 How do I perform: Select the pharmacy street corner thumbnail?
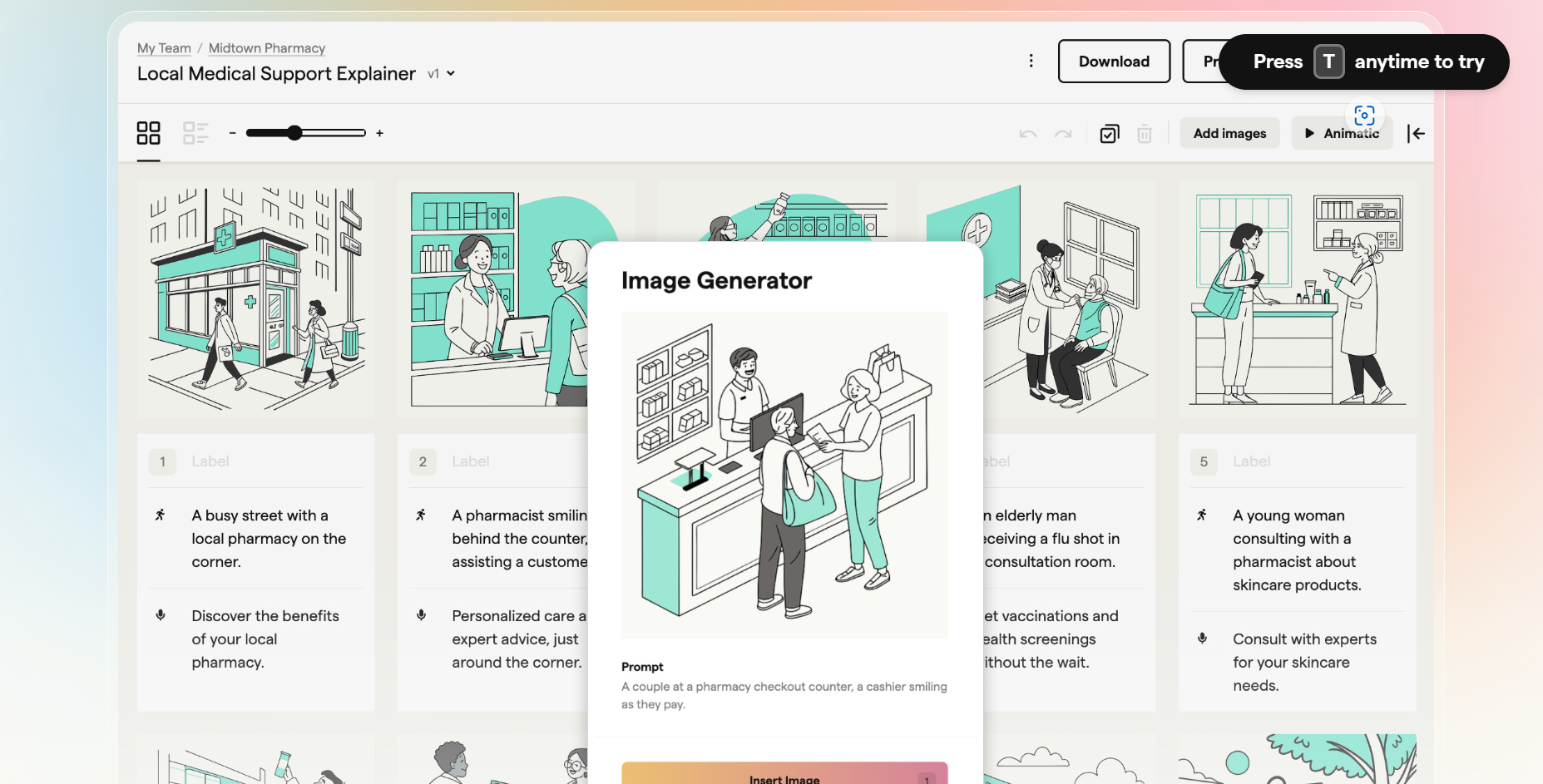255,299
